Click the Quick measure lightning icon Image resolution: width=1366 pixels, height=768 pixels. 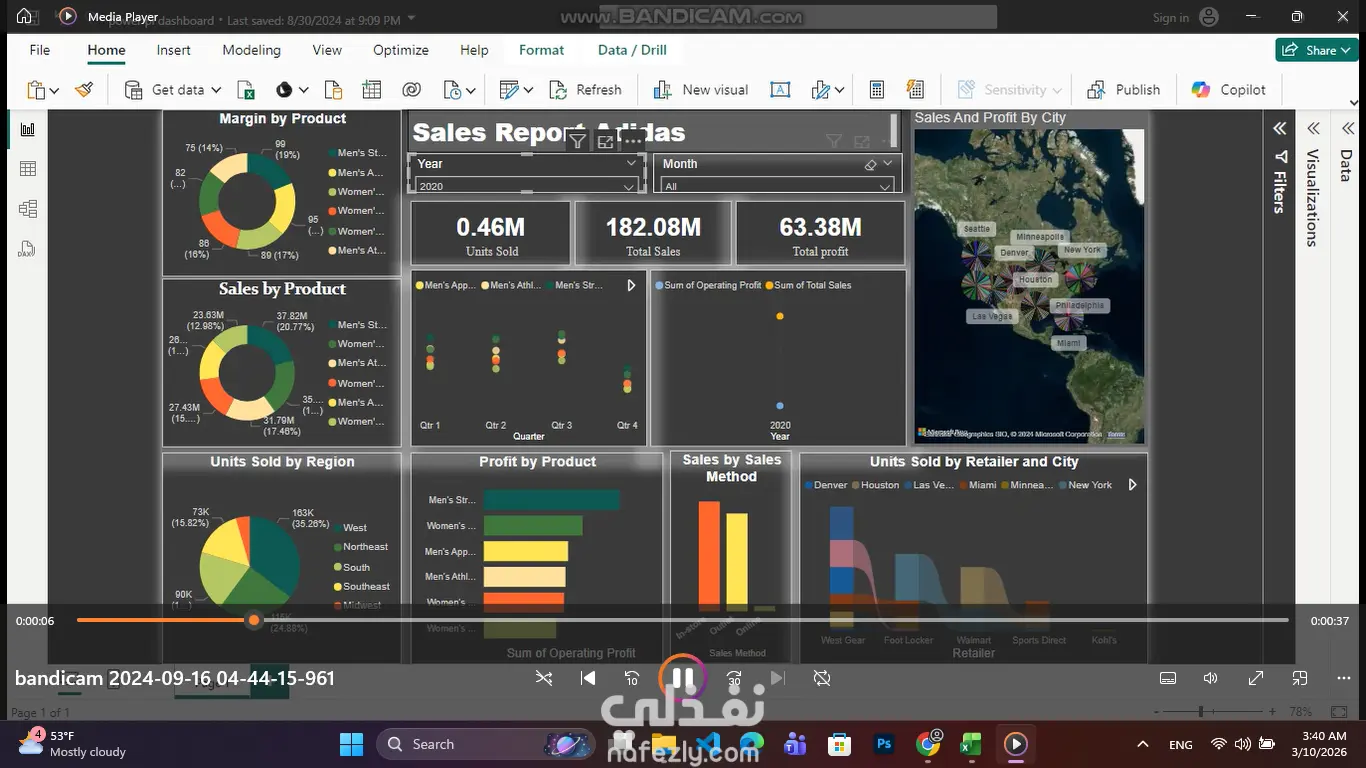click(915, 90)
